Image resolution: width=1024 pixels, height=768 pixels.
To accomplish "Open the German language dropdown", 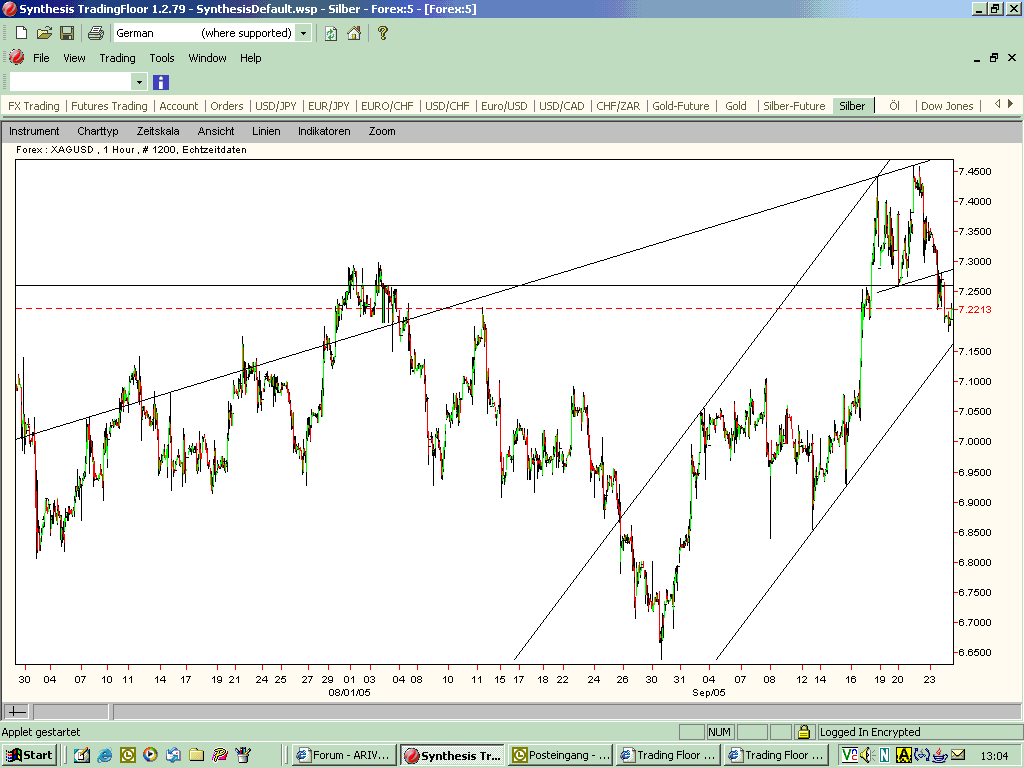I will tap(303, 33).
